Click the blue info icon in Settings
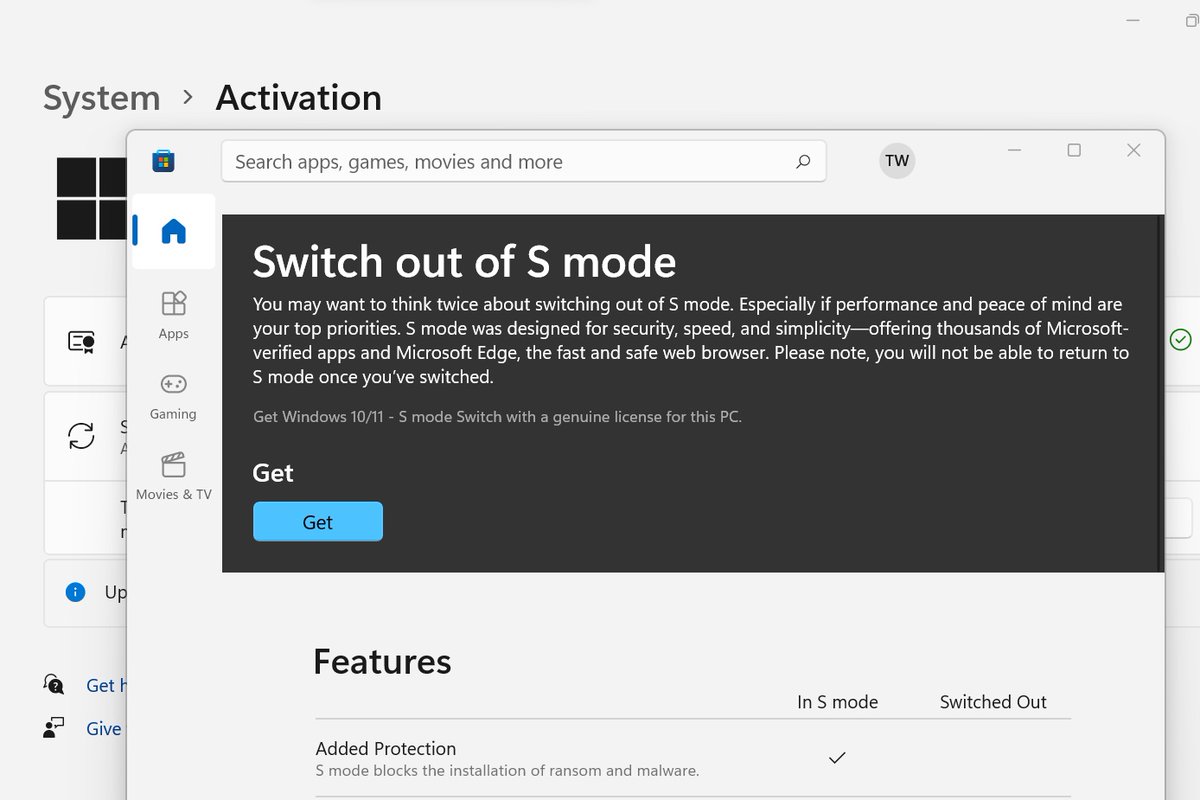The width and height of the screenshot is (1200, 800). [75, 592]
